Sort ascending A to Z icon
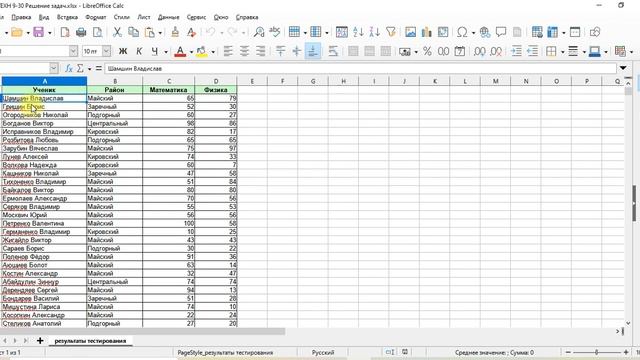The width and height of the screenshot is (640, 360). click(x=358, y=32)
